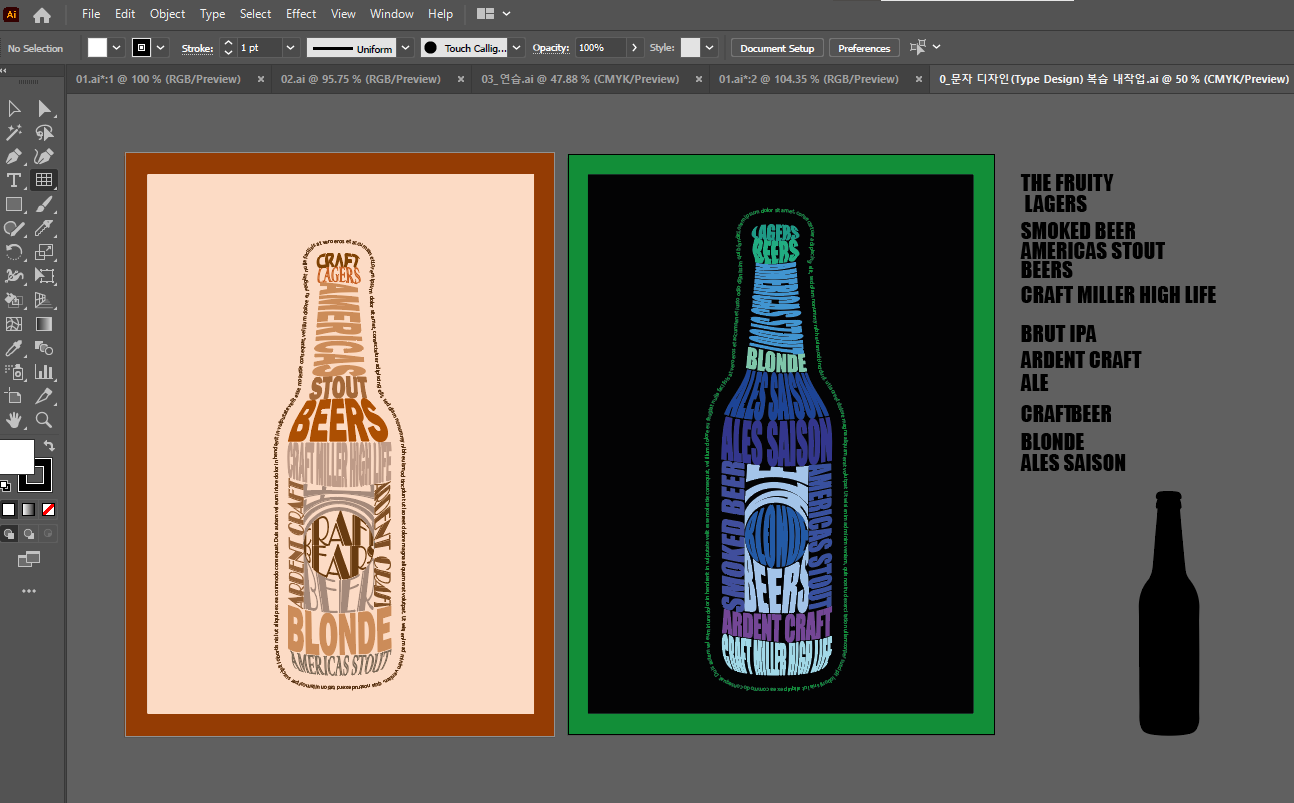Swap fill and stroke colors
Viewport: 1294px width, 803px height.
point(49,446)
